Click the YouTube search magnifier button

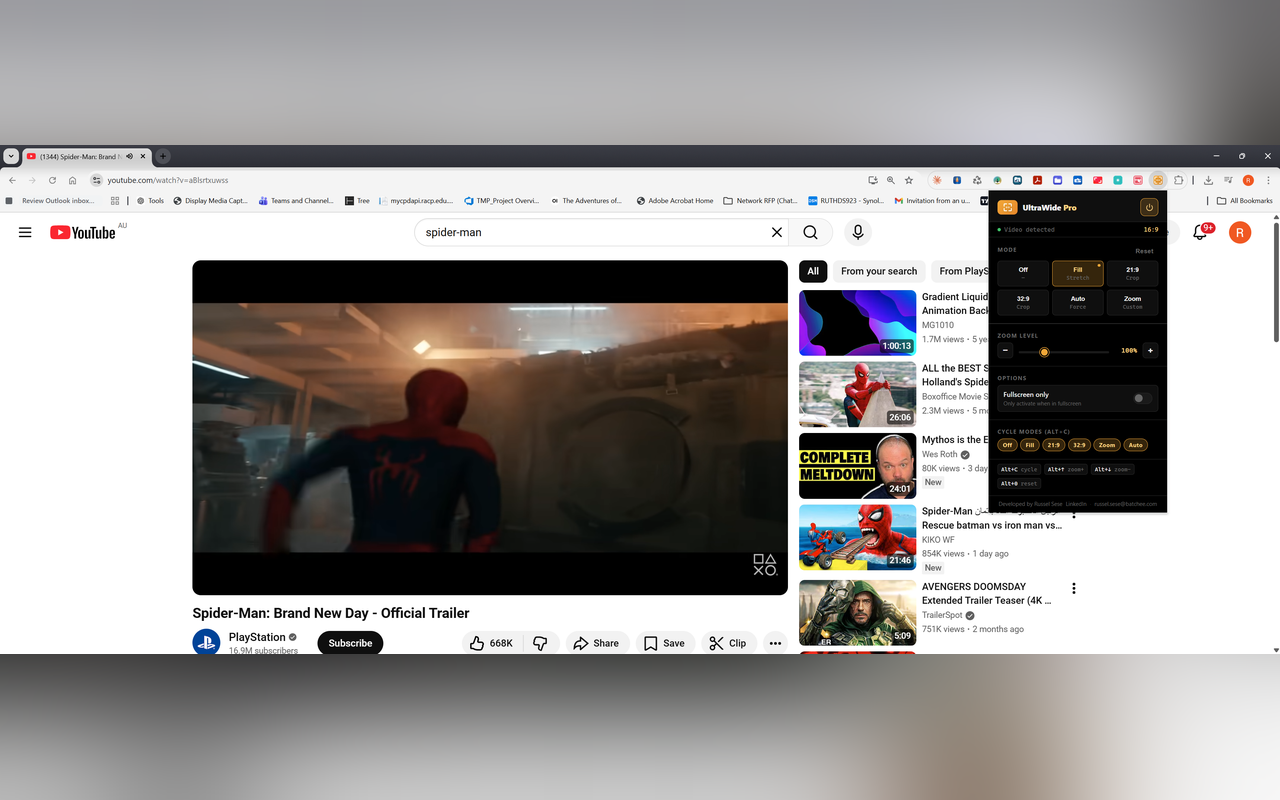coord(810,232)
